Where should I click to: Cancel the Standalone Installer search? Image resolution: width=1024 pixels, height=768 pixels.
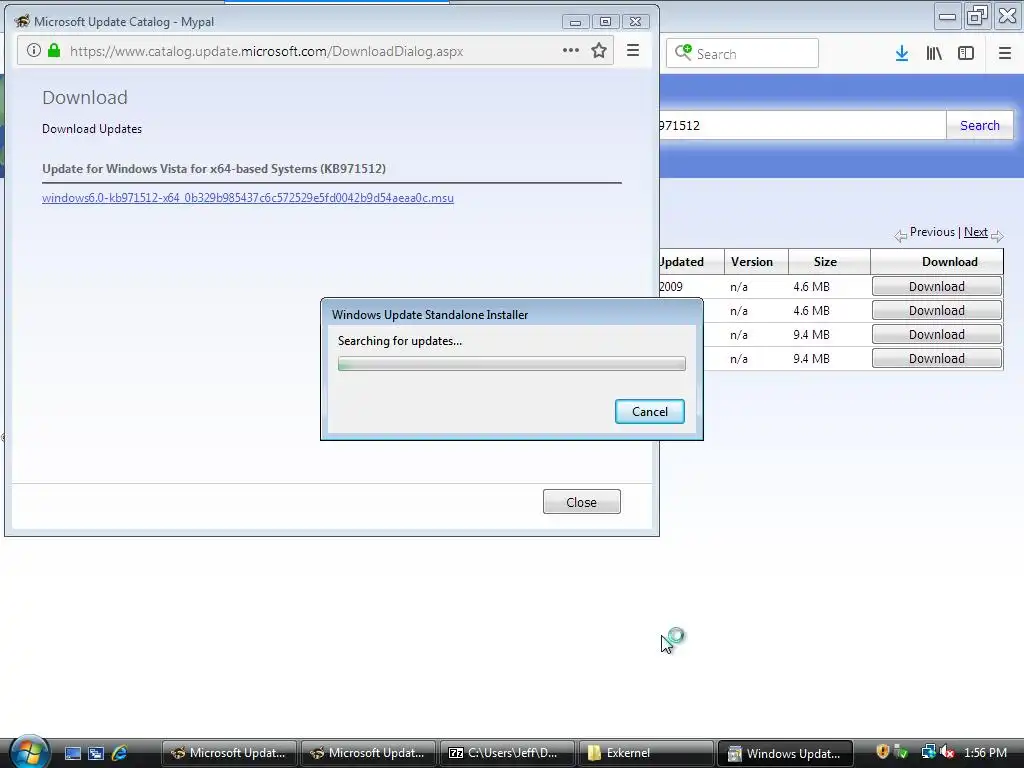tap(650, 411)
